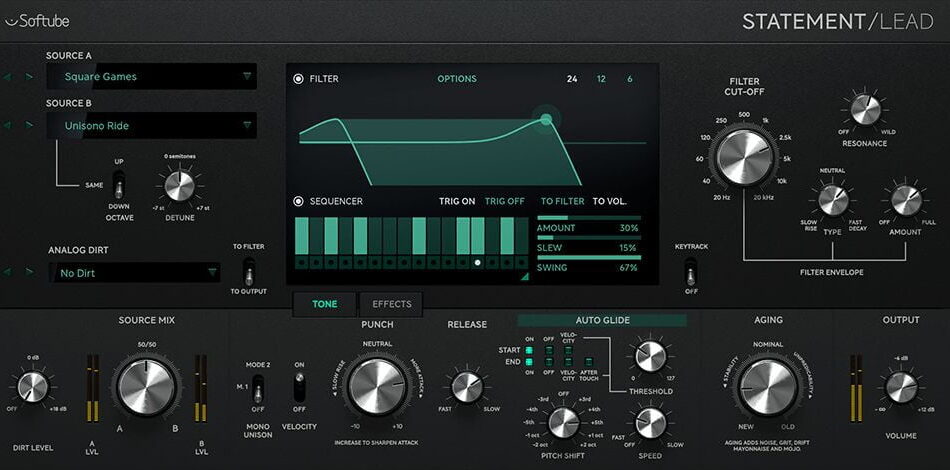950x470 pixels.
Task: Open the Source B dropdown 'Unisono Ride'
Action: coord(157,126)
